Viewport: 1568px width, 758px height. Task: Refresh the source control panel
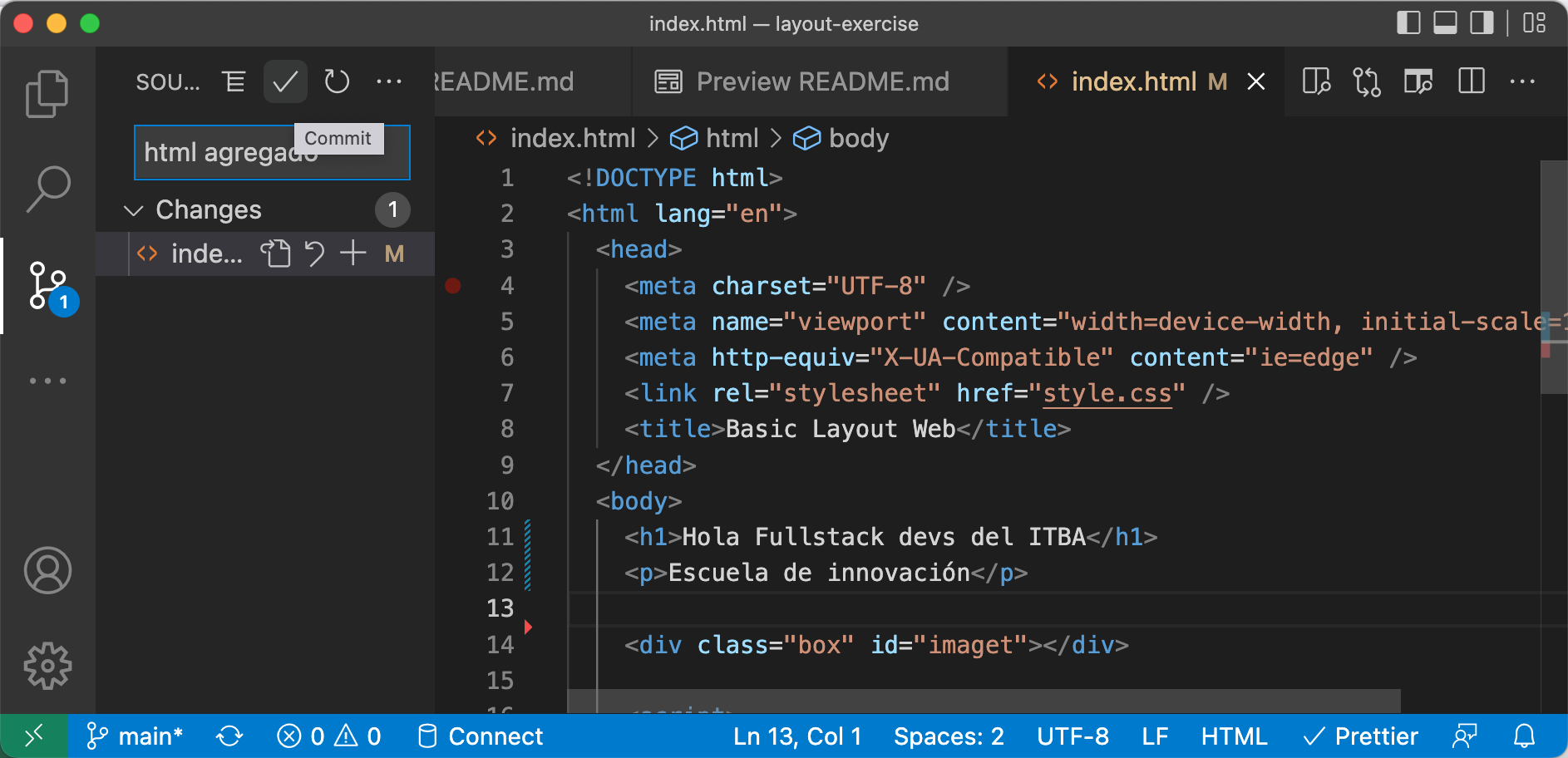337,81
